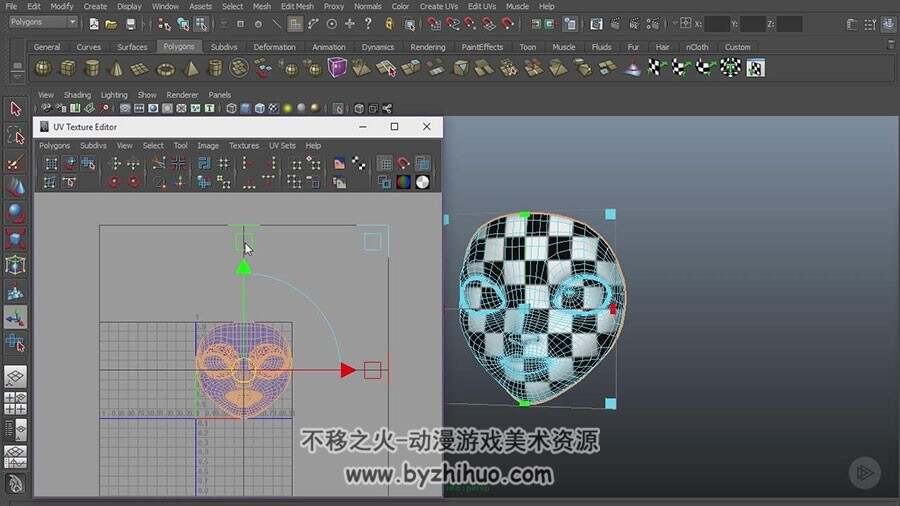Screen dimensions: 900x506
Task: Click the Open Scene folder icon
Action: pyautogui.click(x=111, y=24)
